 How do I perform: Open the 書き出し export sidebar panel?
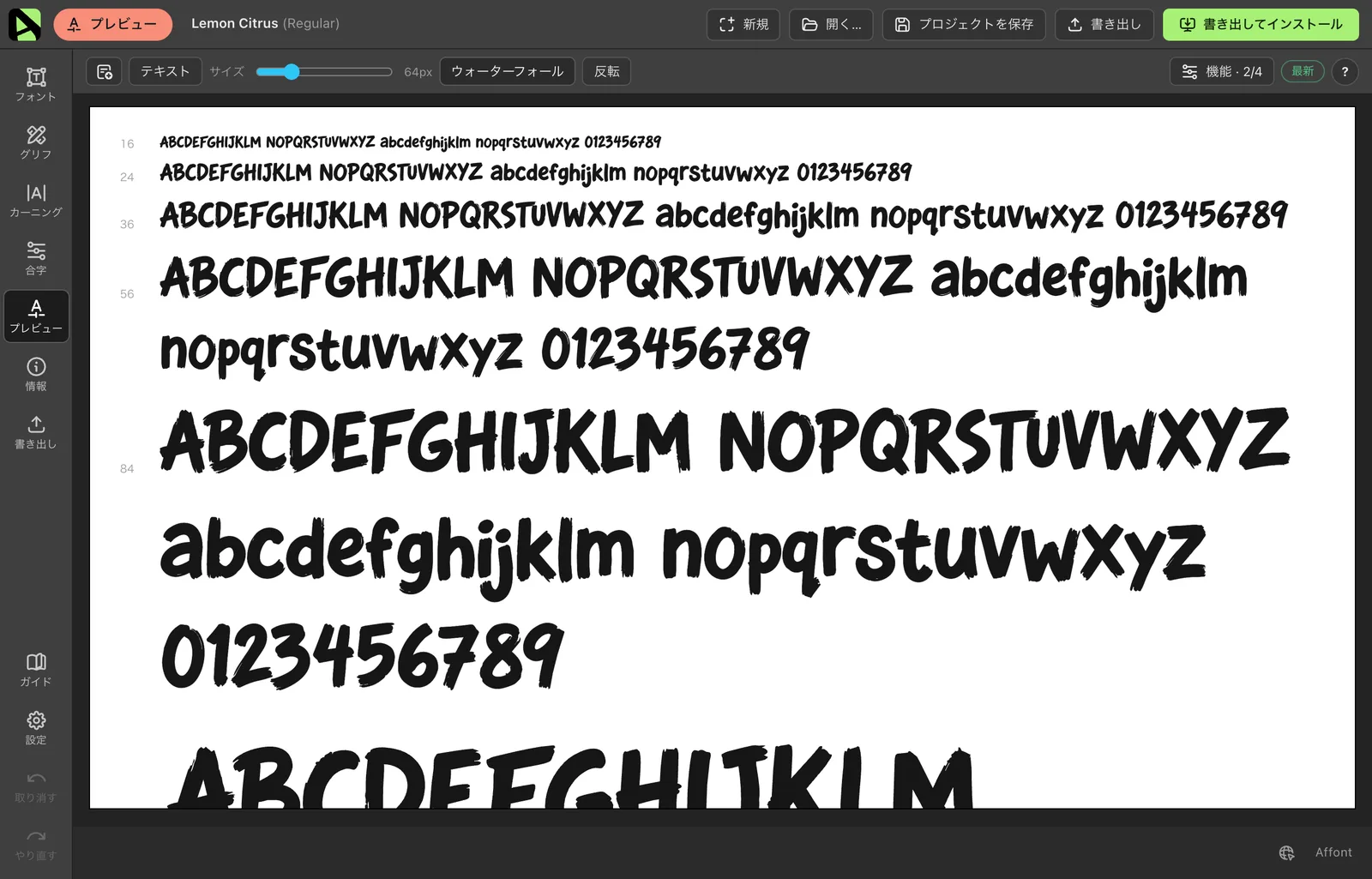click(x=36, y=432)
